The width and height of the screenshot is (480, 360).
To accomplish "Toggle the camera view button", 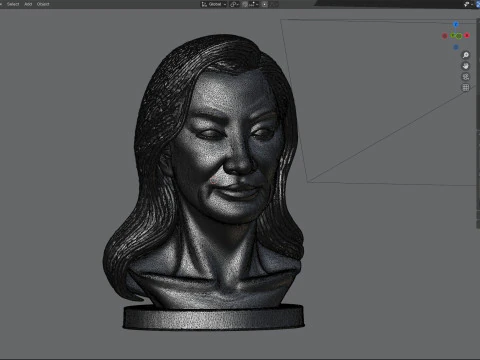I will (466, 77).
